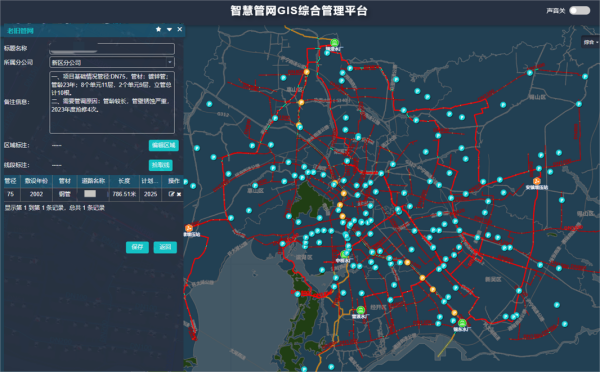This screenshot has width=600, height=372.
Task: Click the 返回 button
Action: click(165, 247)
